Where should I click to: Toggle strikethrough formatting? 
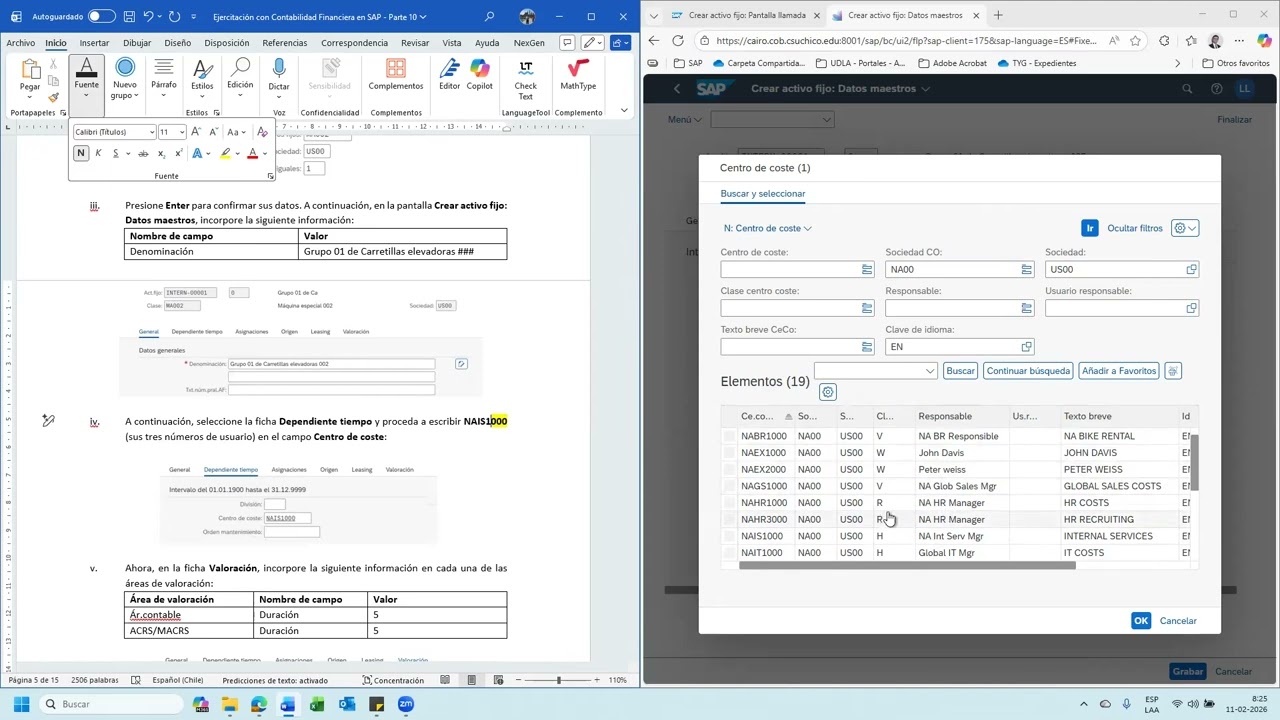[x=143, y=153]
